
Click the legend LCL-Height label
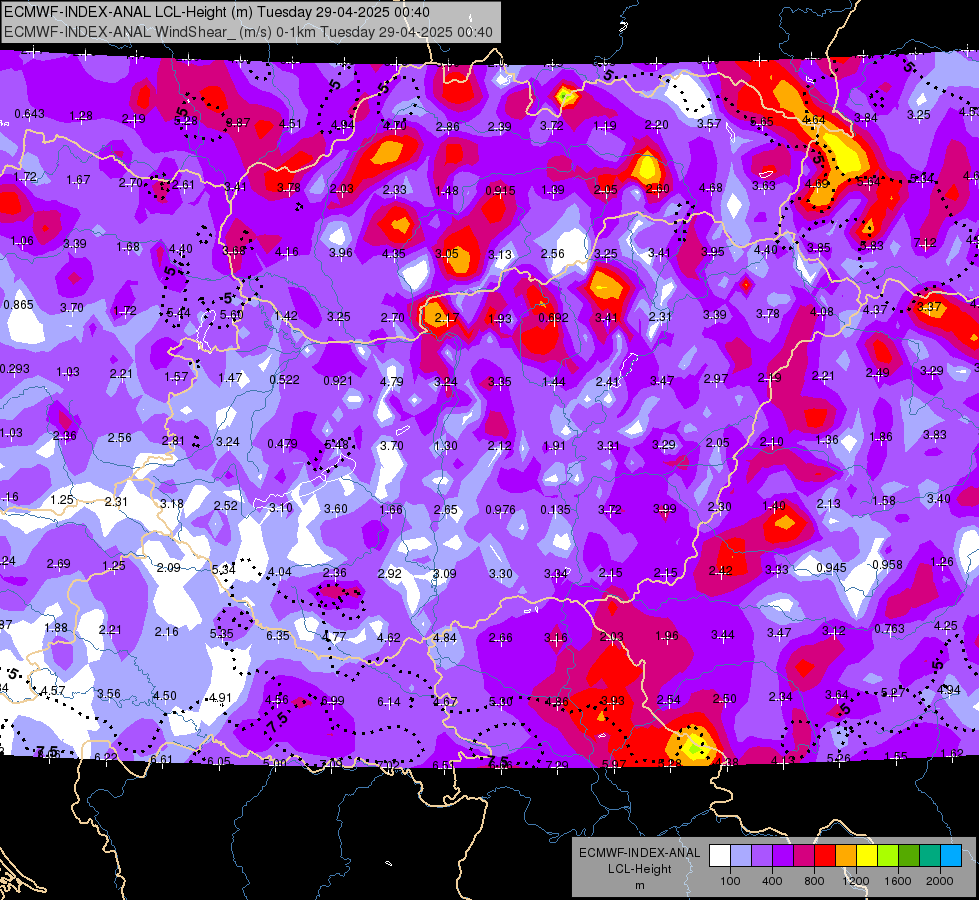click(639, 869)
